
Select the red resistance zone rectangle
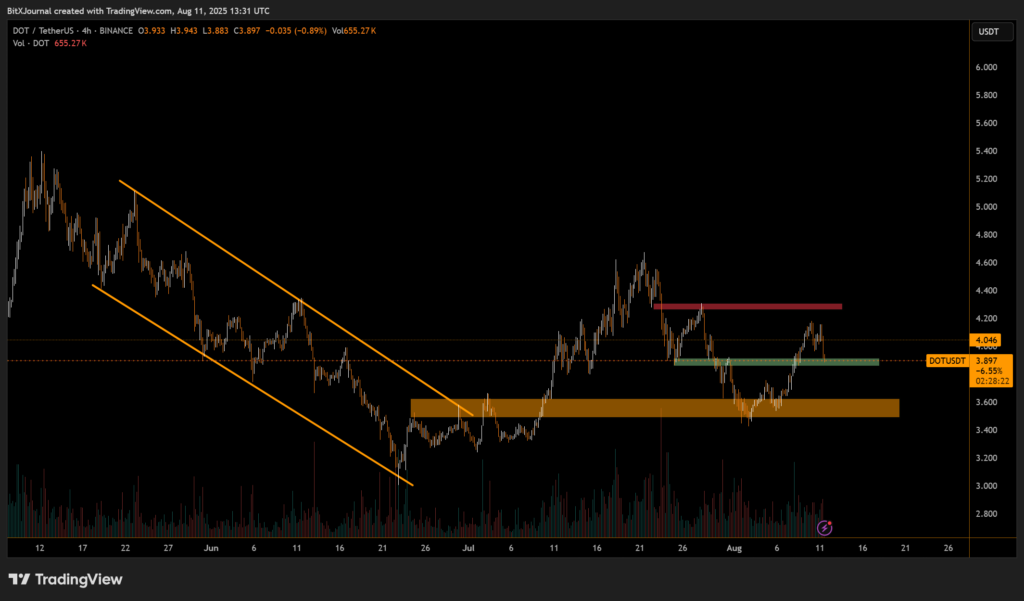[747, 306]
